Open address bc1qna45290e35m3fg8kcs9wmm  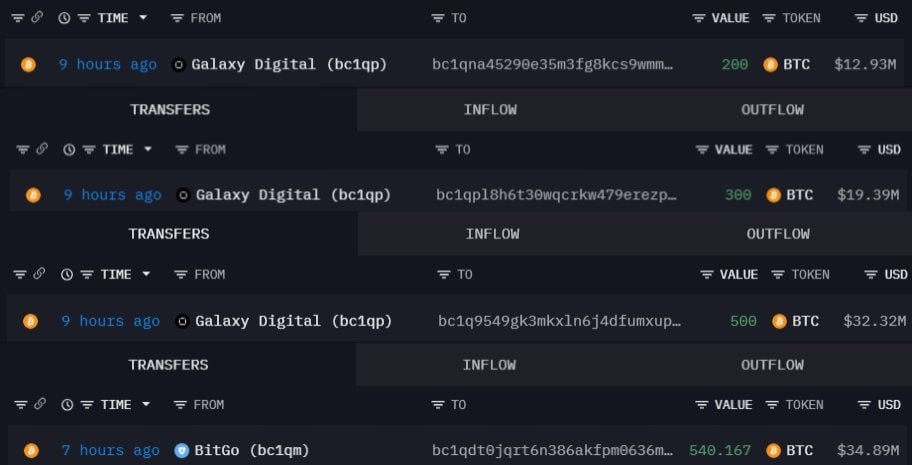(x=553, y=65)
